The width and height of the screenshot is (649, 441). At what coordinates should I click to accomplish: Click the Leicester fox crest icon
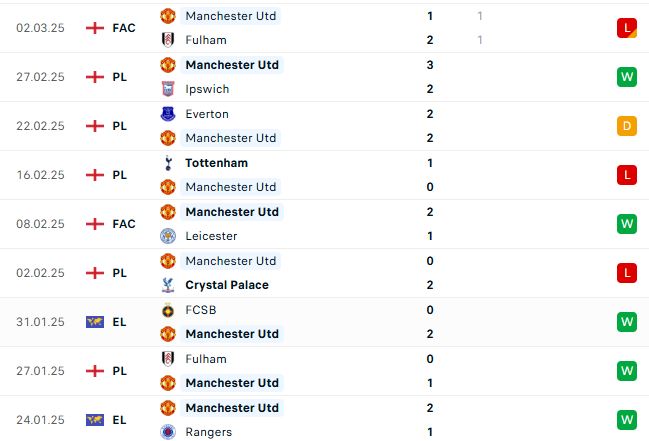(x=168, y=236)
